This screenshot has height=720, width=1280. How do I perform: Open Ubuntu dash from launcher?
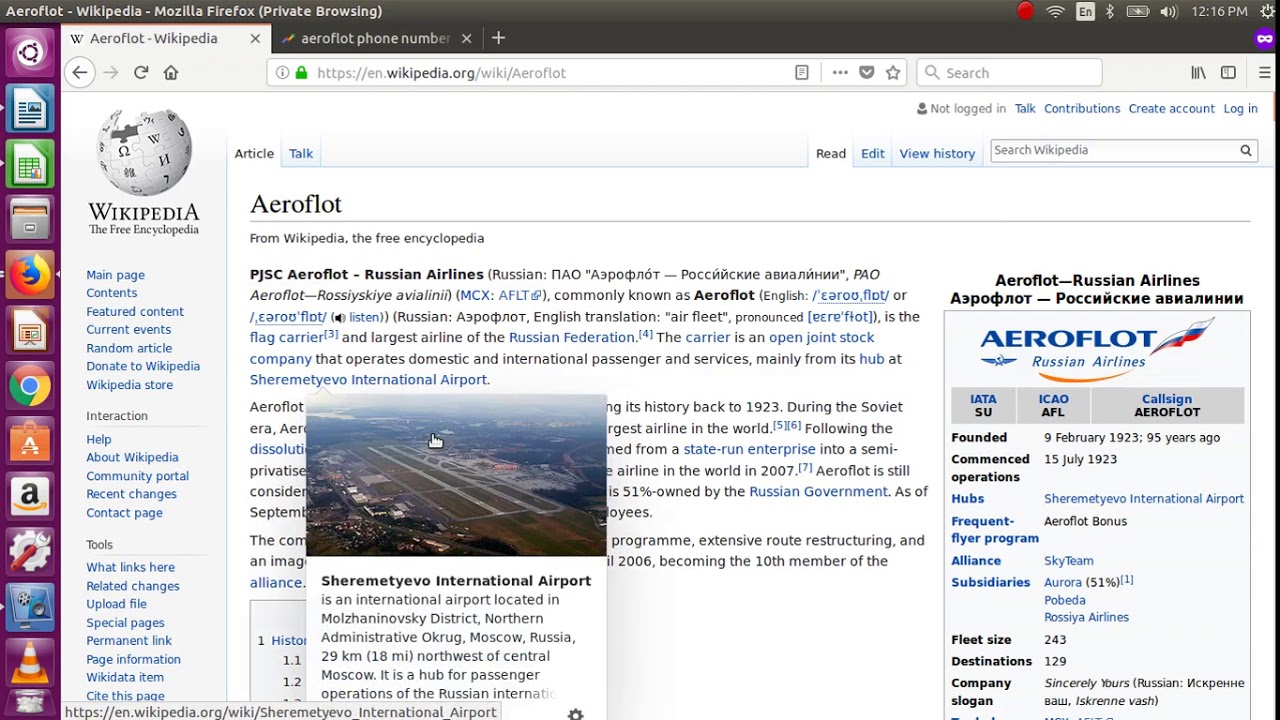point(29,52)
